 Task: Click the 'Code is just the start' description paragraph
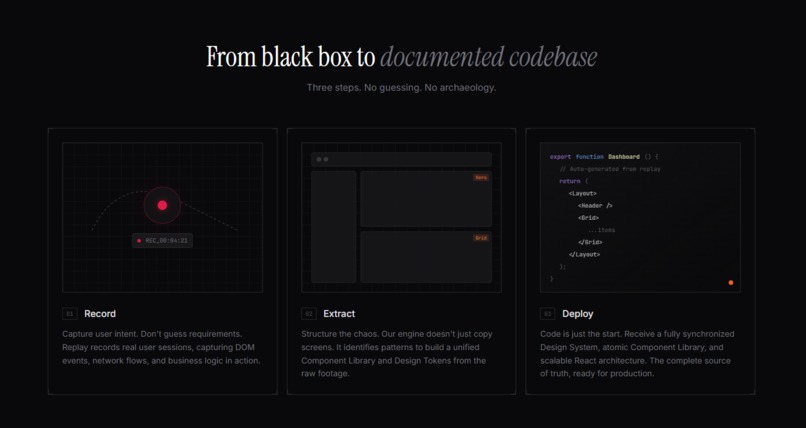pos(637,353)
